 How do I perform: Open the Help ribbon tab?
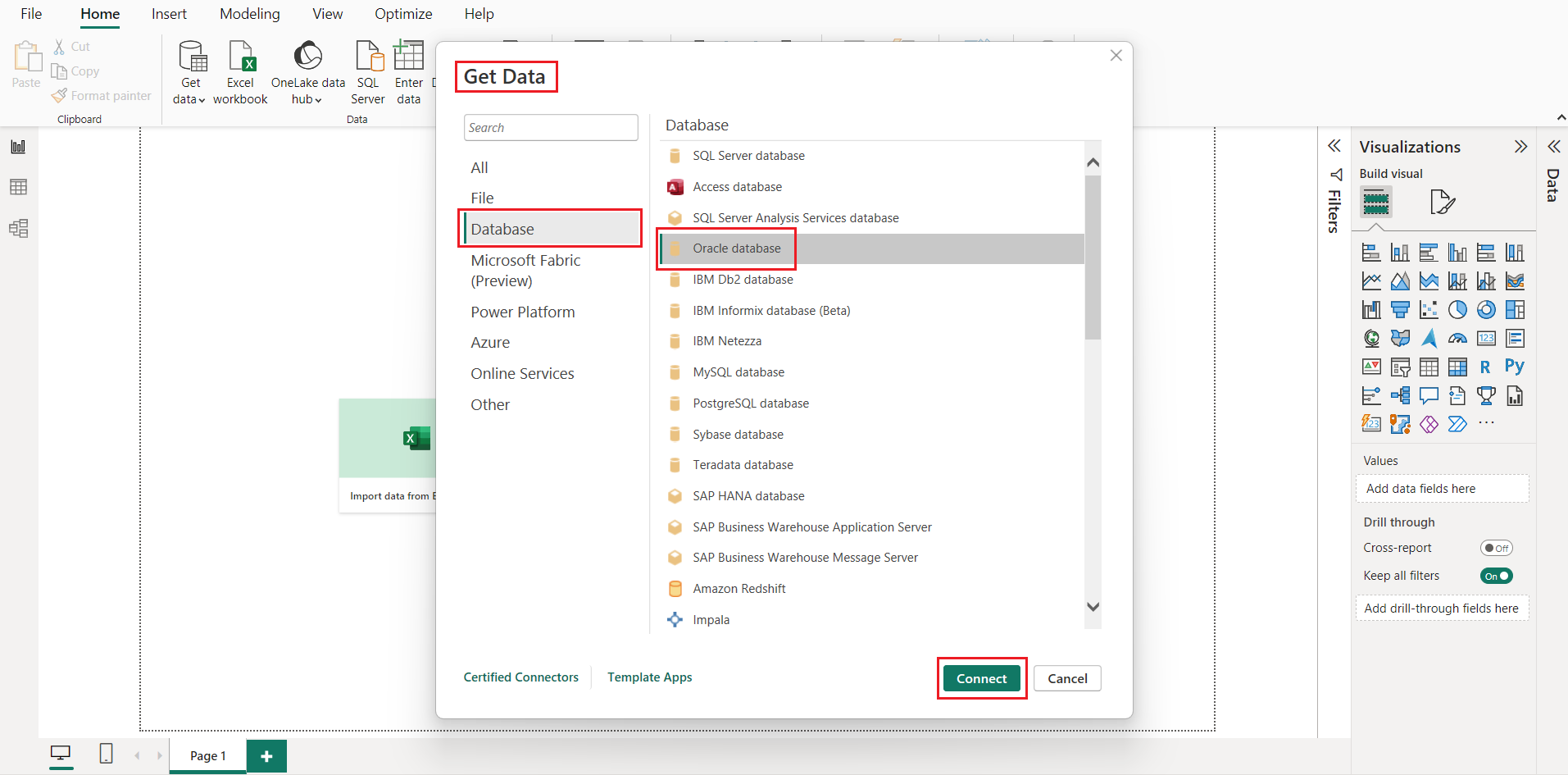[x=479, y=14]
